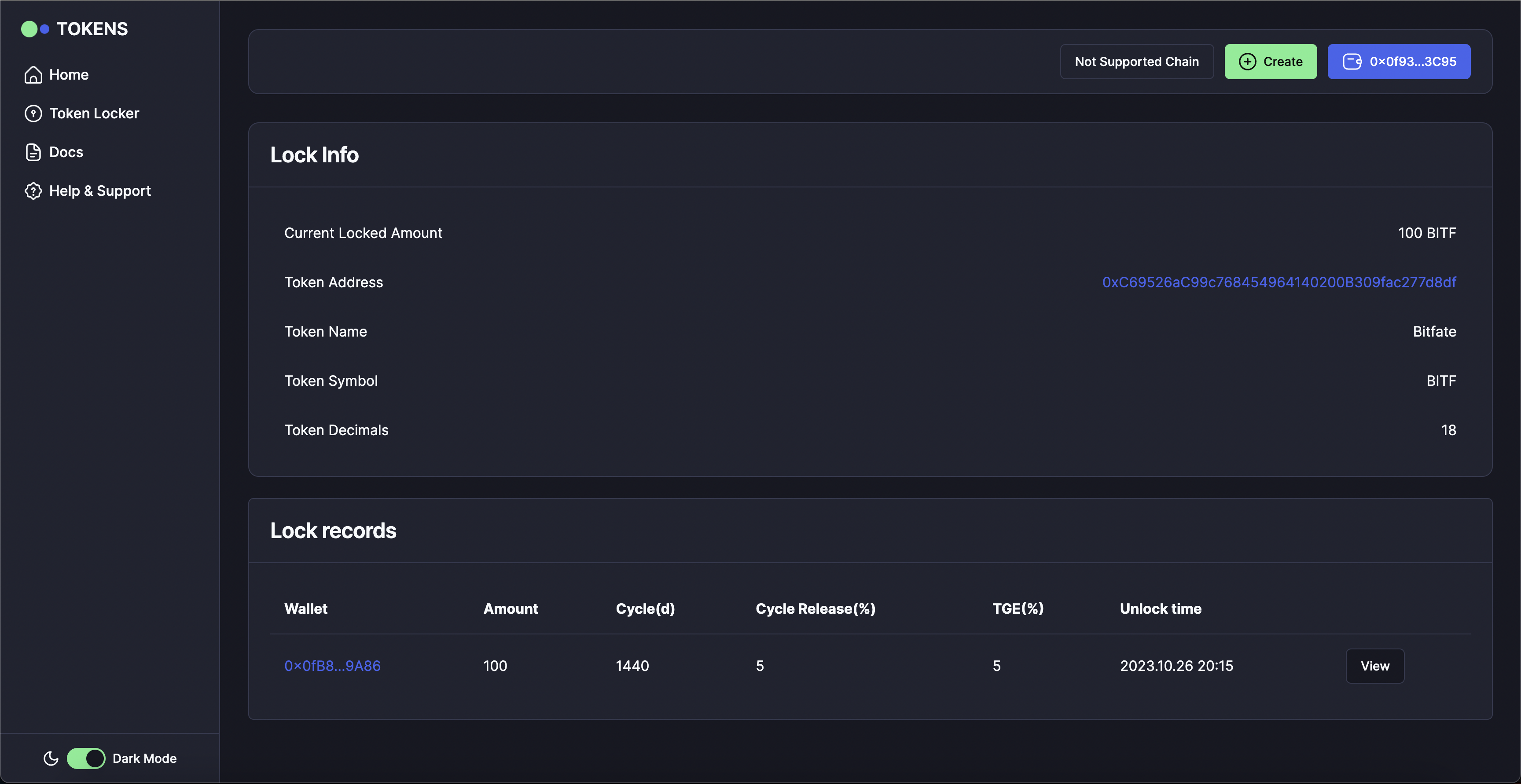
Task: Click the plus icon inside the Create button
Action: 1248,62
